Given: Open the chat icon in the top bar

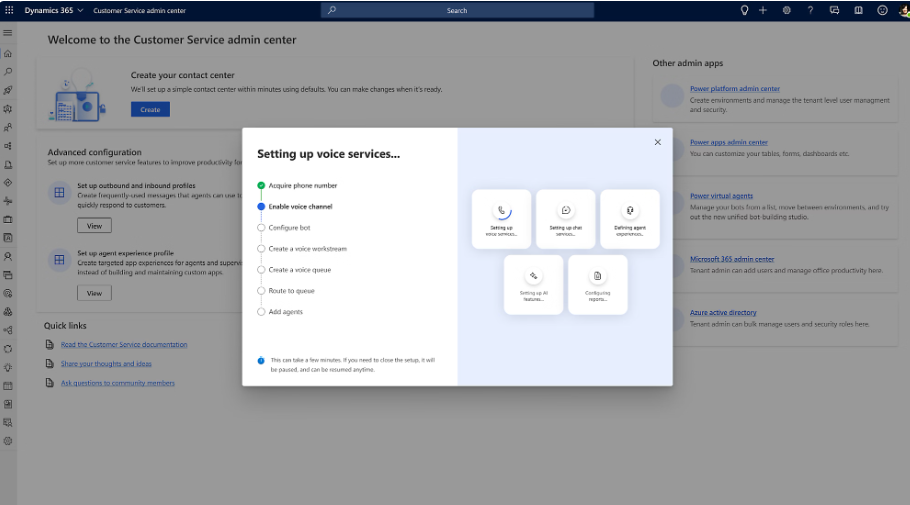Looking at the screenshot, I should pos(834,10).
